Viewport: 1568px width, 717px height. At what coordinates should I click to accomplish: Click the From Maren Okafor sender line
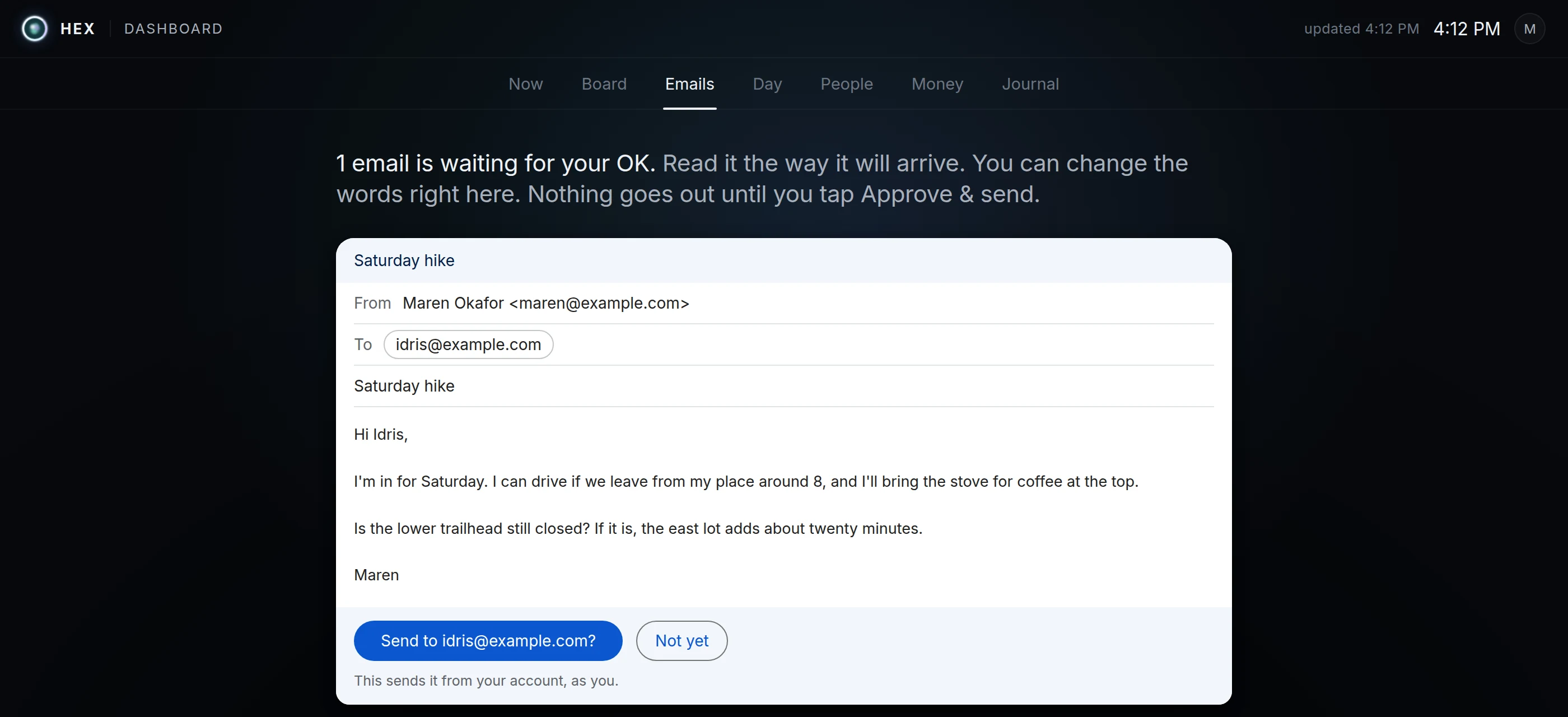click(783, 303)
